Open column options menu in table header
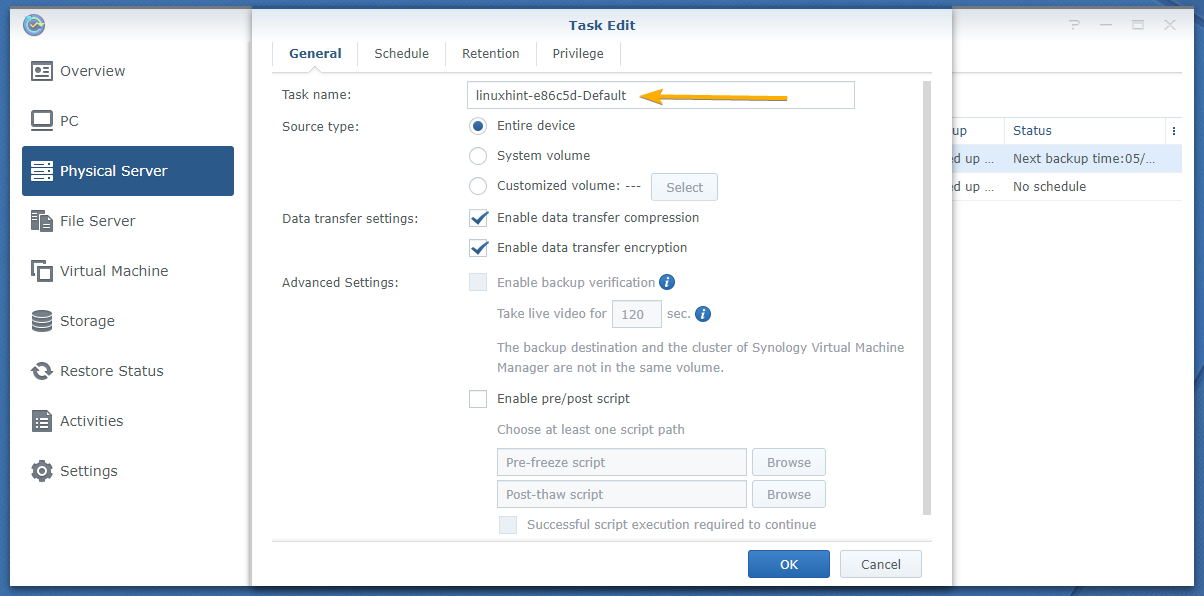 [1173, 131]
